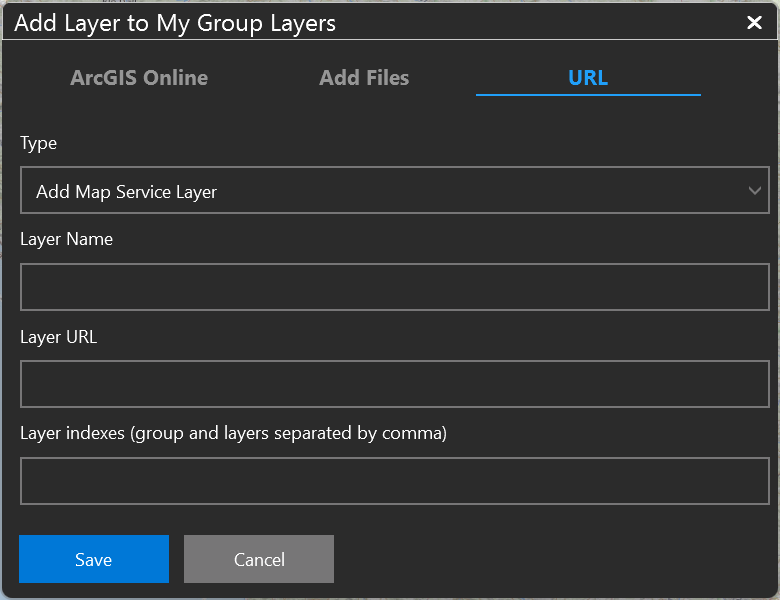Click the Layer Name label
780x600 pixels.
(67, 239)
